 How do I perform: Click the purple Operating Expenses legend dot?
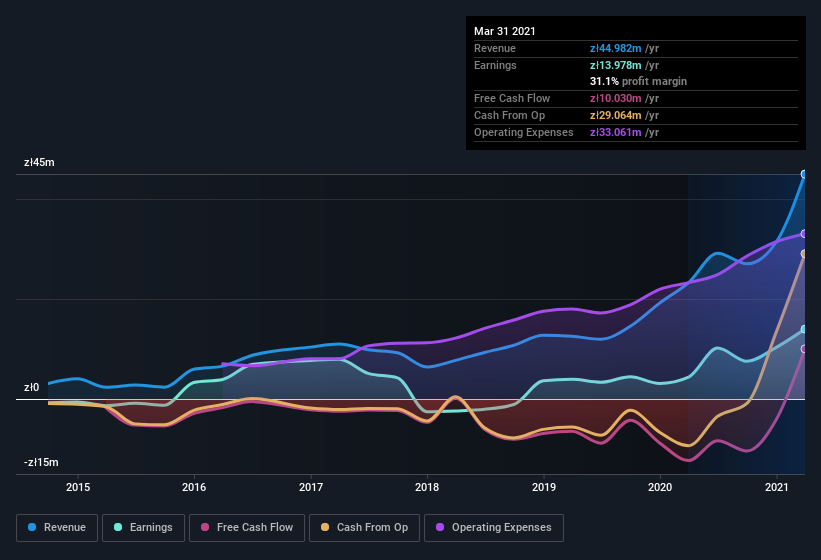pyautogui.click(x=440, y=527)
